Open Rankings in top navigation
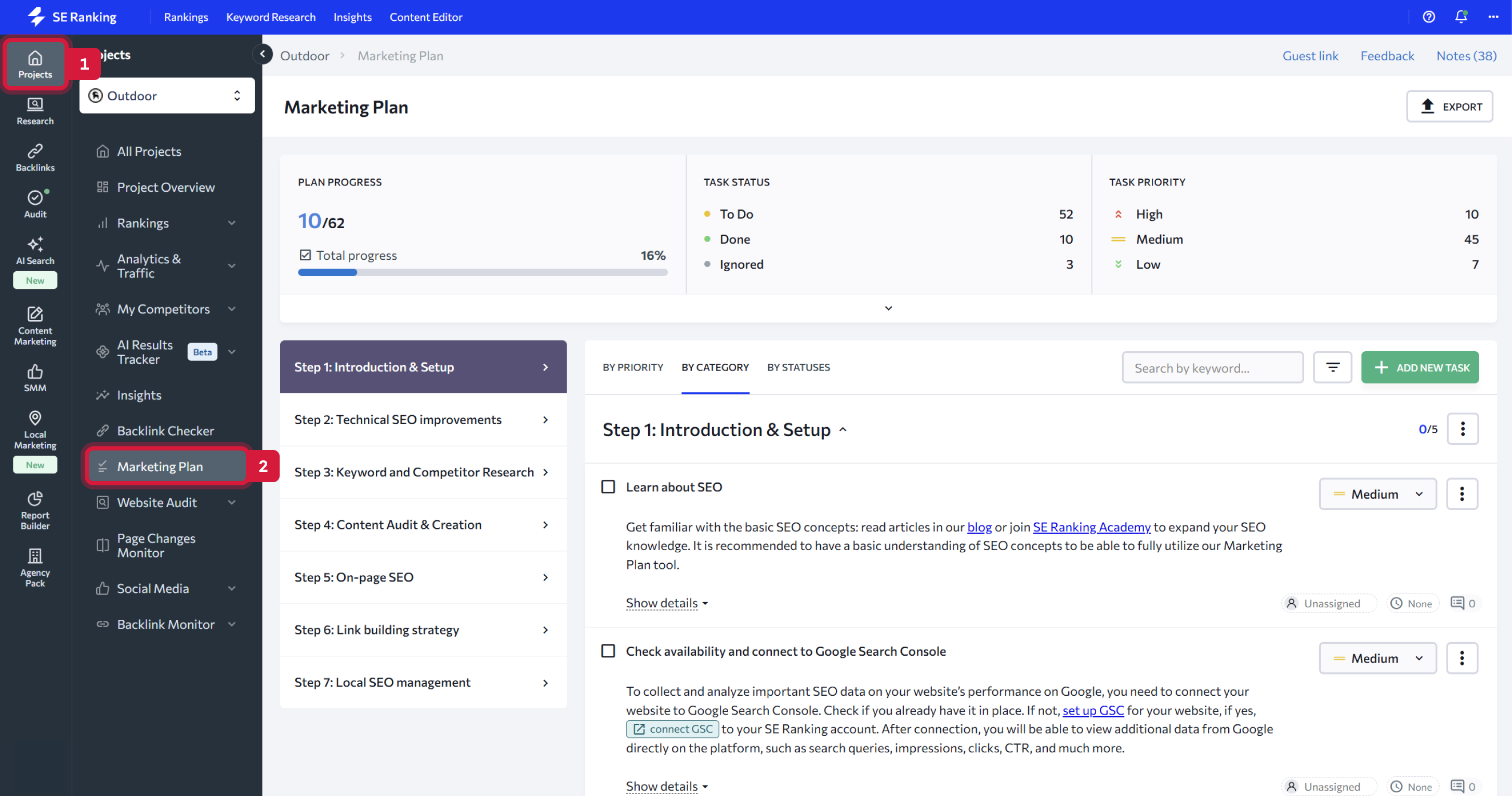 pos(186,17)
